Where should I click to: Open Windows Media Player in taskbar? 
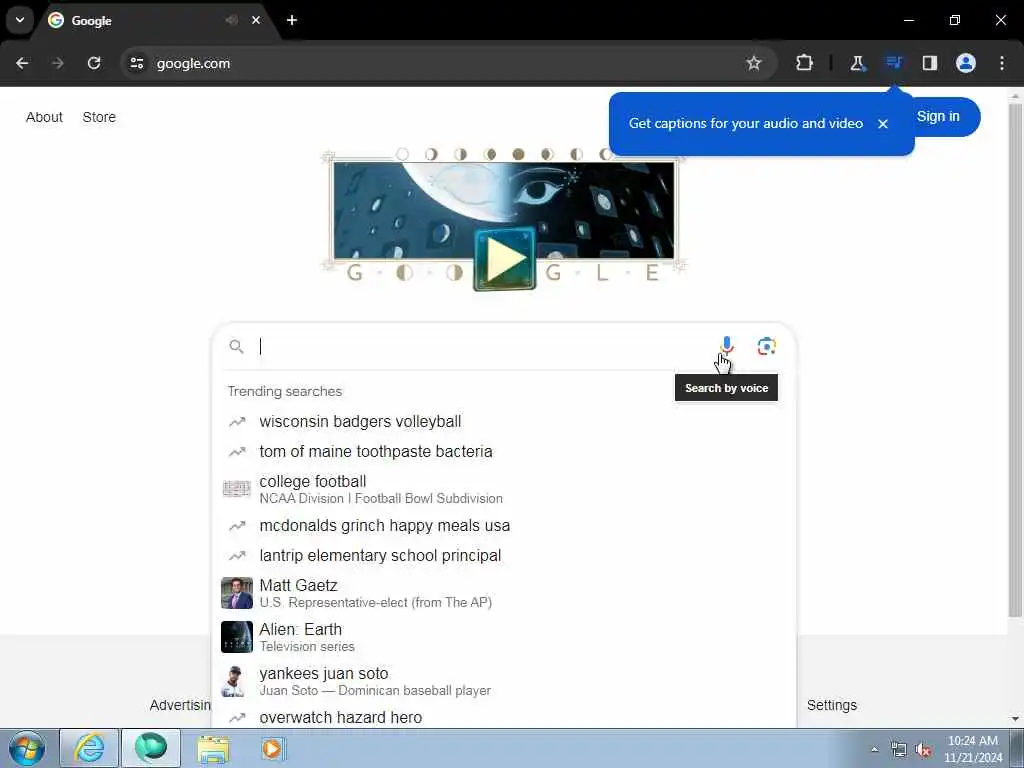click(x=272, y=748)
